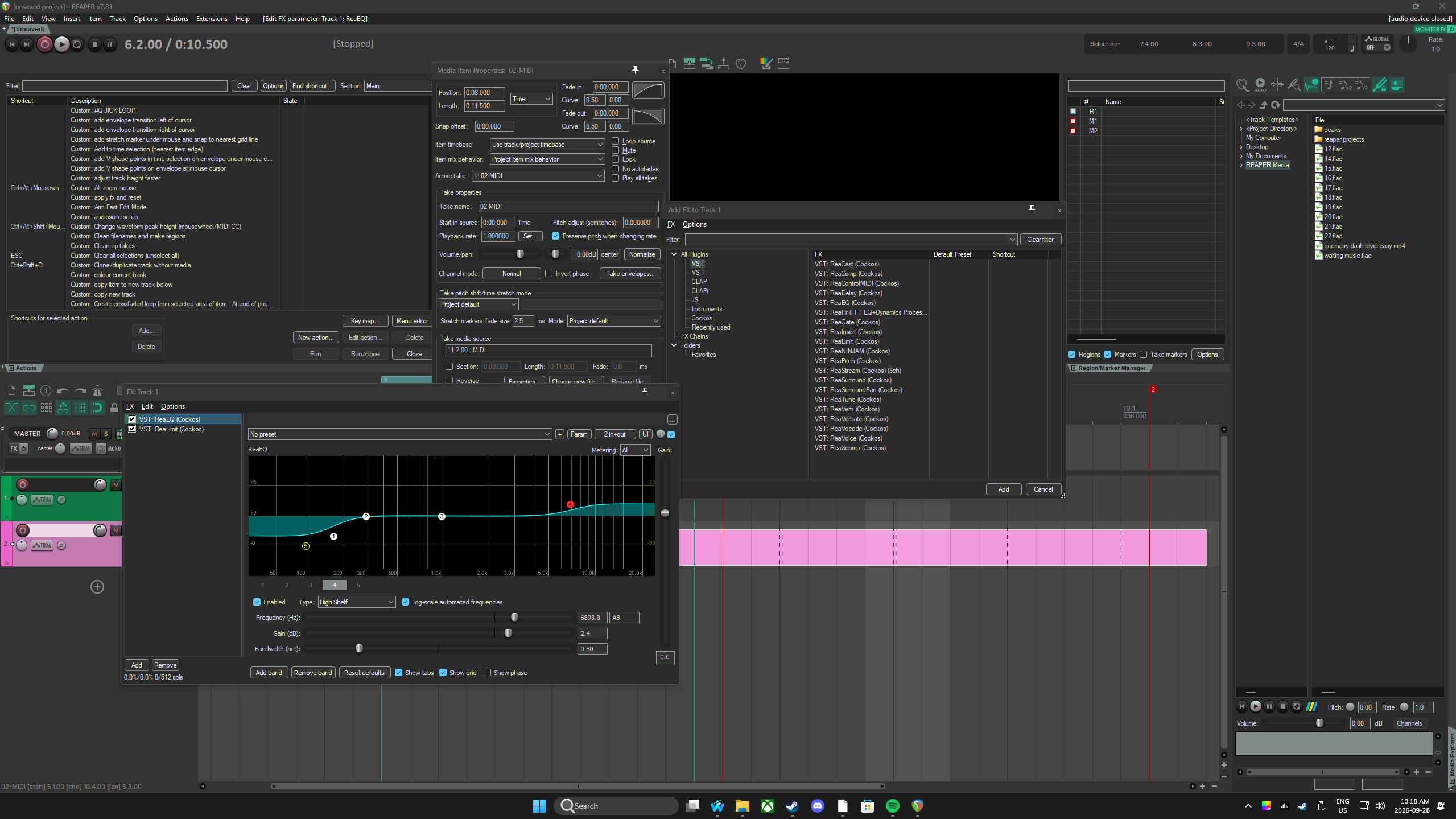
Task: Toggle item grouping chain-link icon
Action: [x=29, y=408]
